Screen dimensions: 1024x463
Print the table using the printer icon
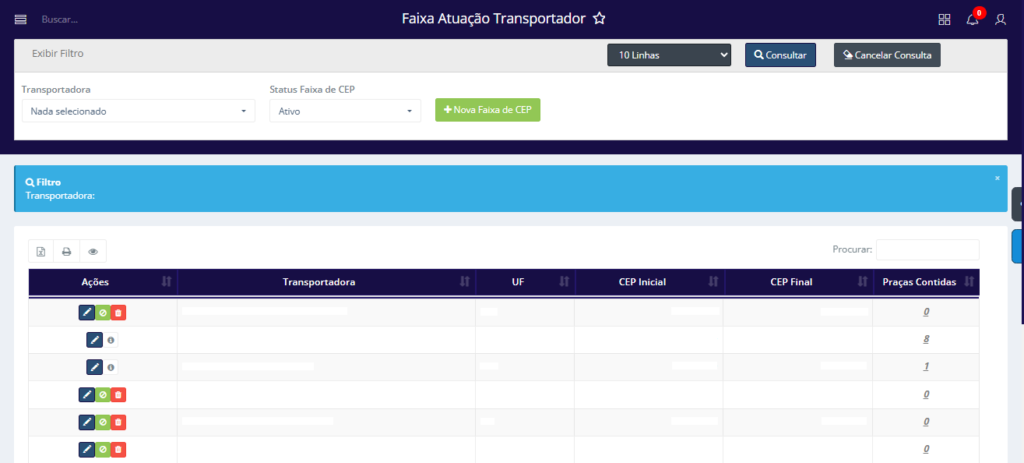click(67, 252)
